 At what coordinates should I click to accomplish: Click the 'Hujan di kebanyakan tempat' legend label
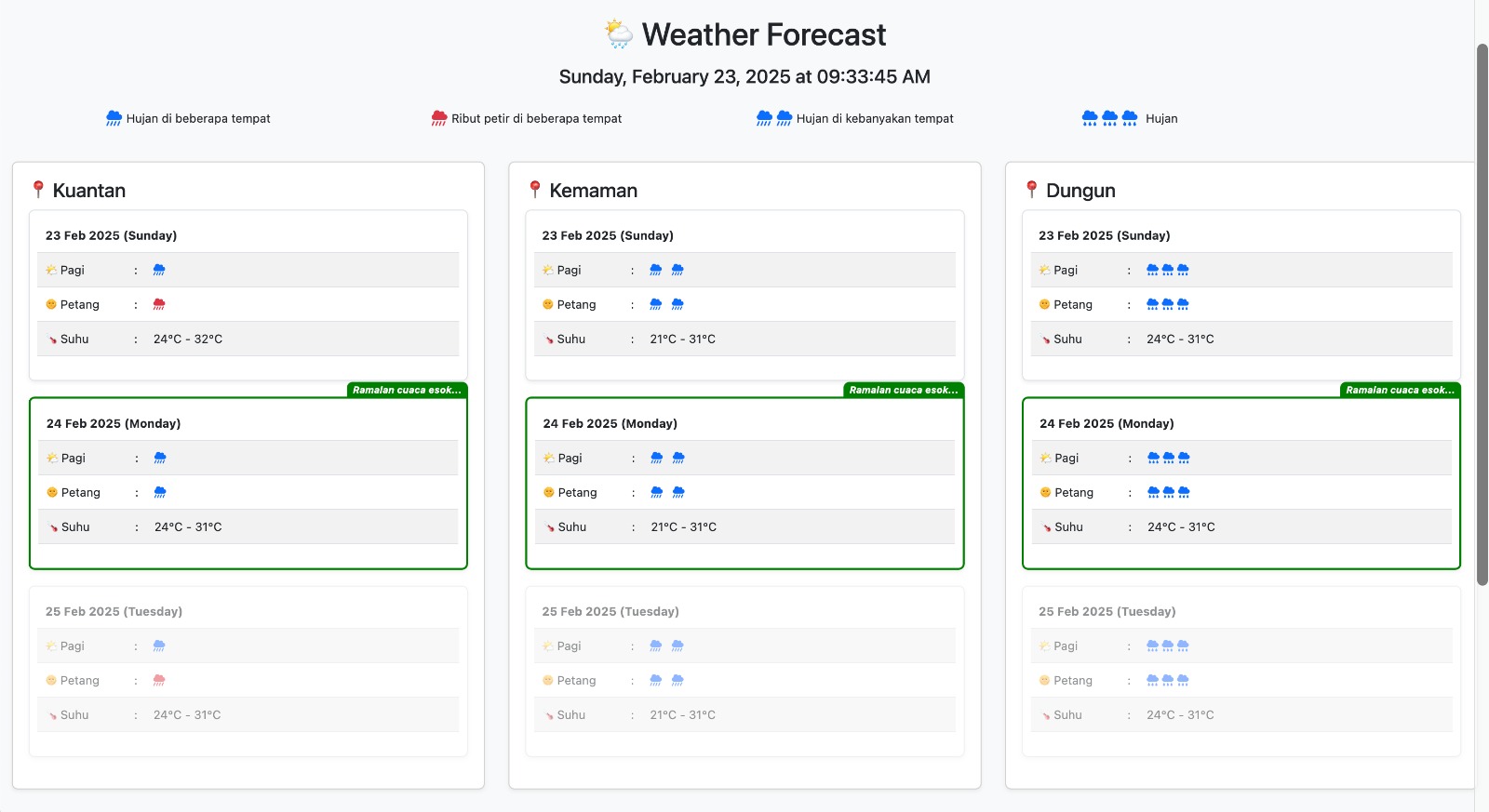point(875,119)
